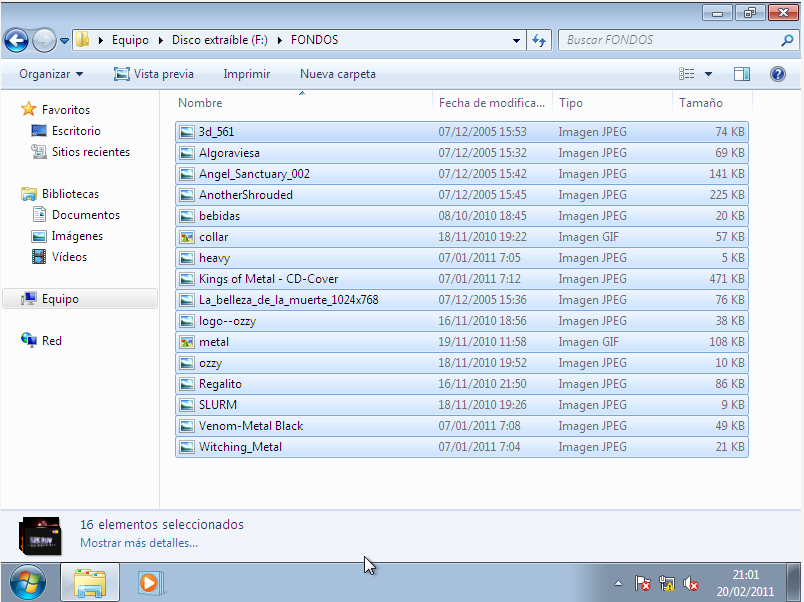The image size is (804, 602).
Task: Click Nueva carpeta toolbar button
Action: [338, 74]
